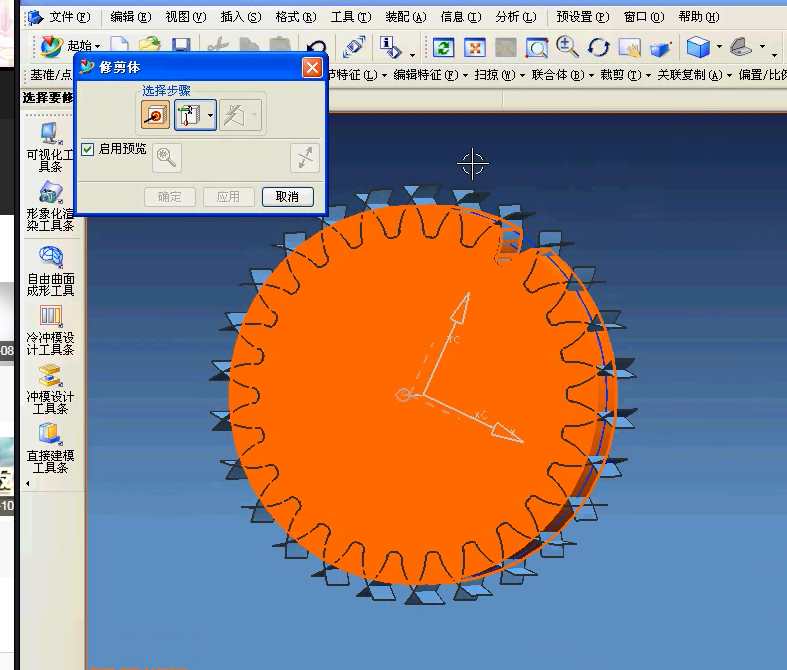Open the 信息(I) menu
This screenshot has width=787, height=670.
pos(460,17)
